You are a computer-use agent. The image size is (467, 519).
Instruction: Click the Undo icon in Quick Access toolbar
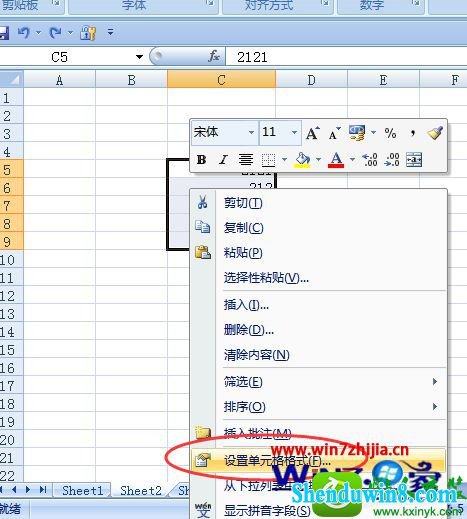click(24, 33)
